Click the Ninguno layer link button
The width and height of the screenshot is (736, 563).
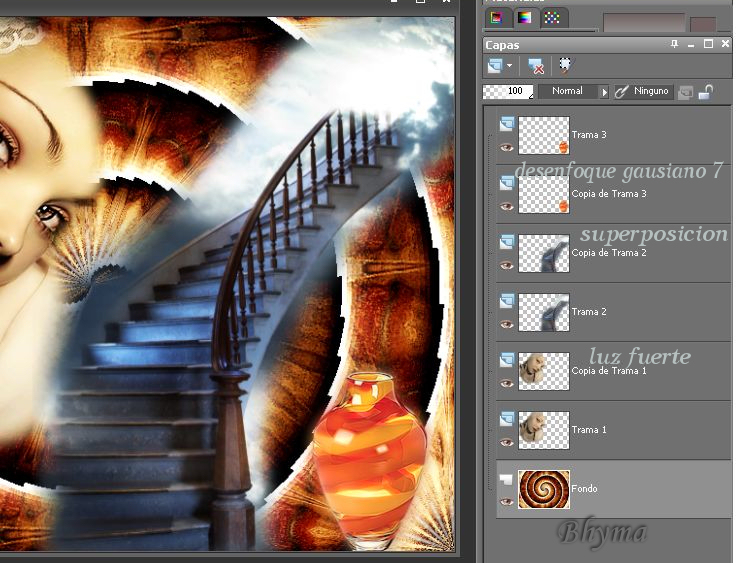coord(651,91)
